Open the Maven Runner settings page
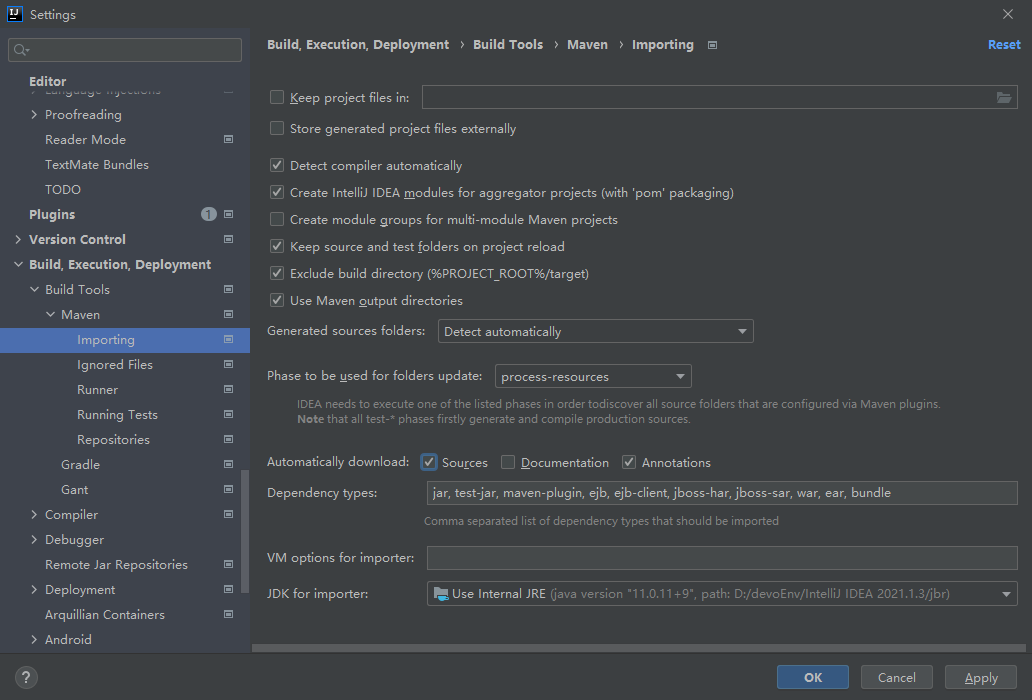Screen dimensions: 1032x700 tap(97, 389)
